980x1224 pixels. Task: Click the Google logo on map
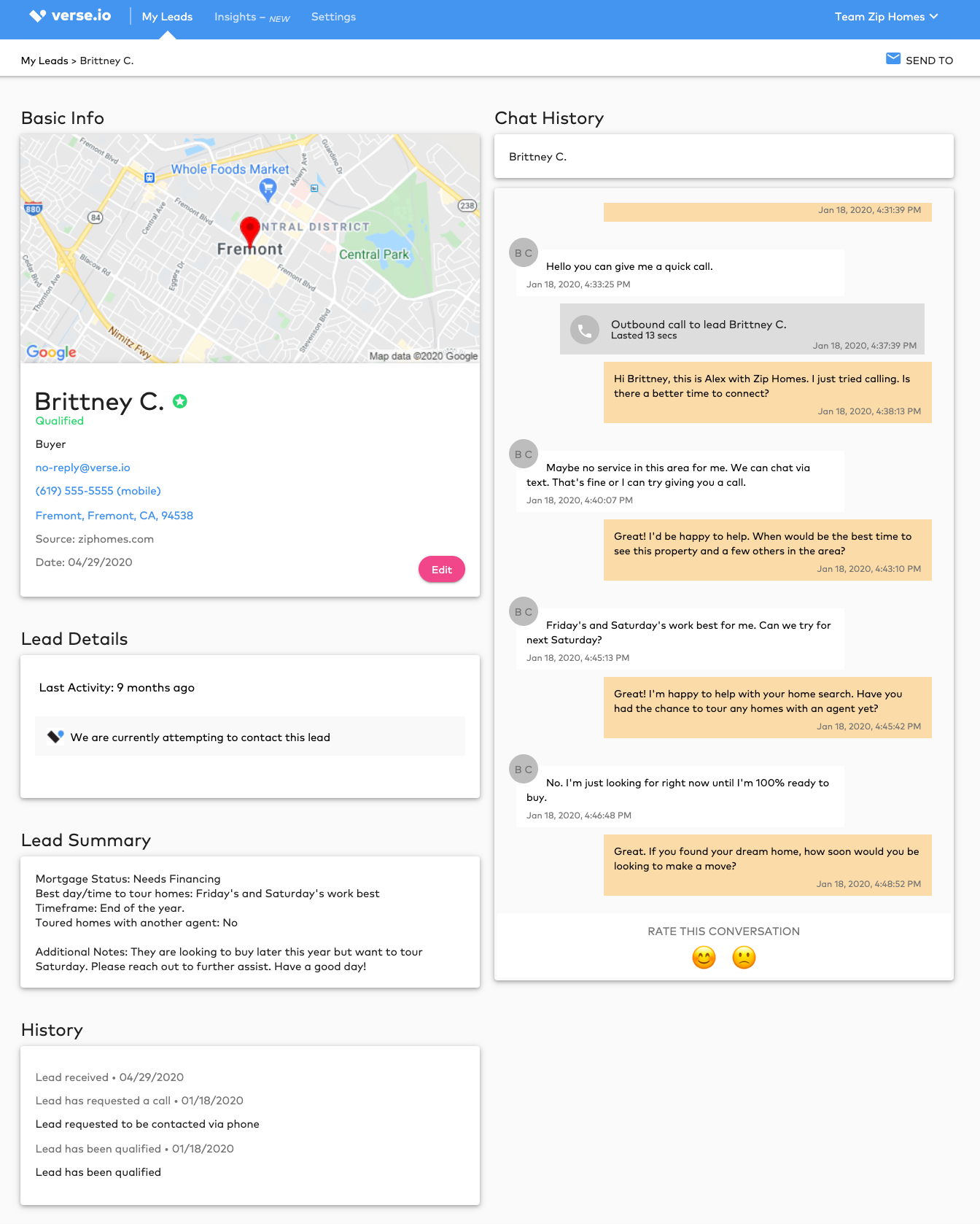coord(51,352)
